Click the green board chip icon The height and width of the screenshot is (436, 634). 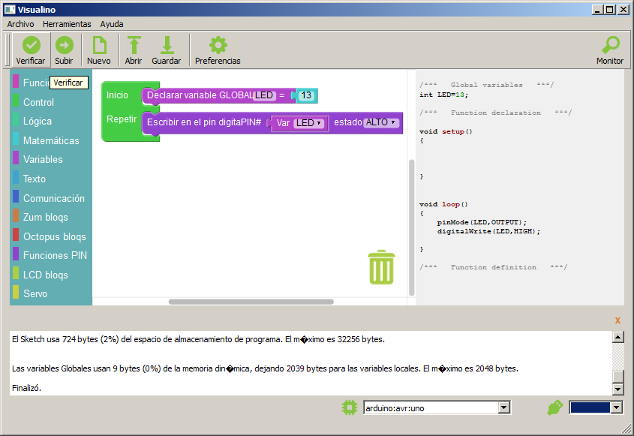coord(349,407)
